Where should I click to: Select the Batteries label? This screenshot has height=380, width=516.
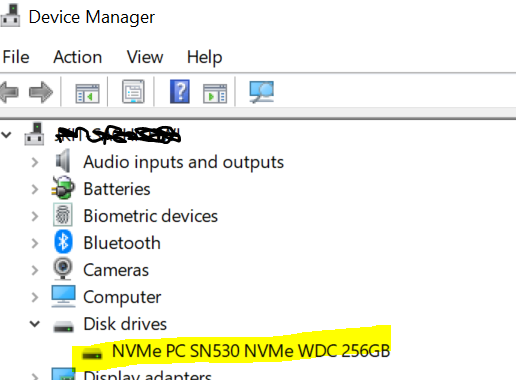tap(117, 189)
